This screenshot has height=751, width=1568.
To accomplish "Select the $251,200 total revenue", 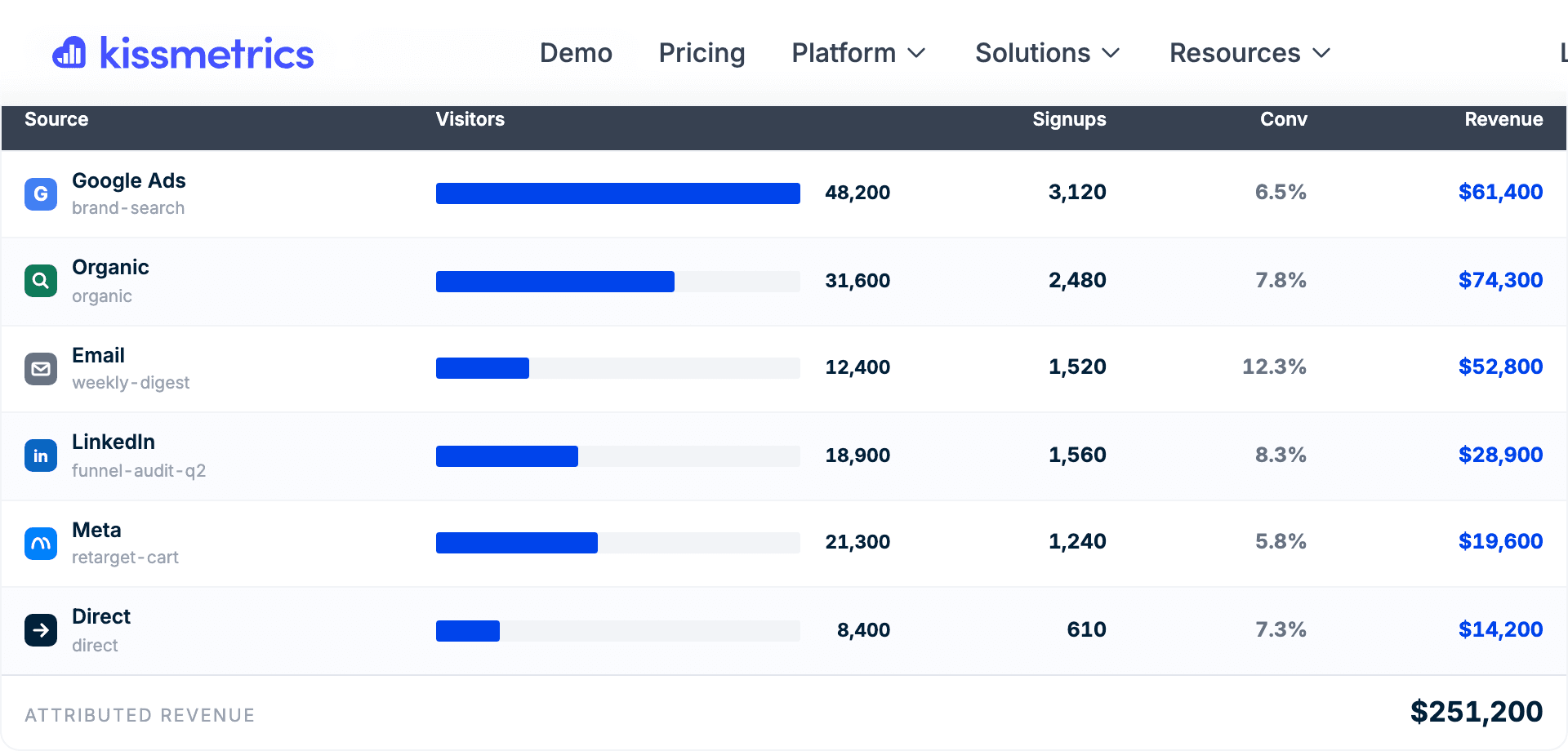I will (x=1477, y=713).
